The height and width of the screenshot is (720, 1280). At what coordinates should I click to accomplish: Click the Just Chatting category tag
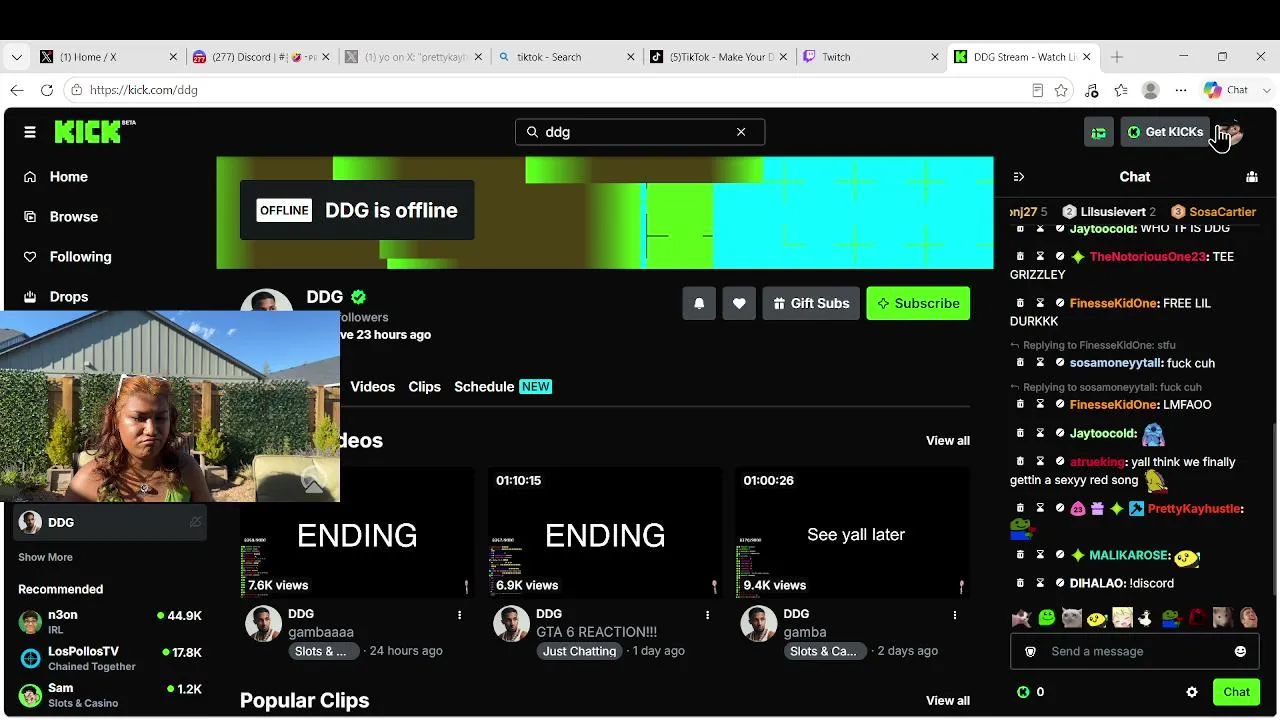580,651
